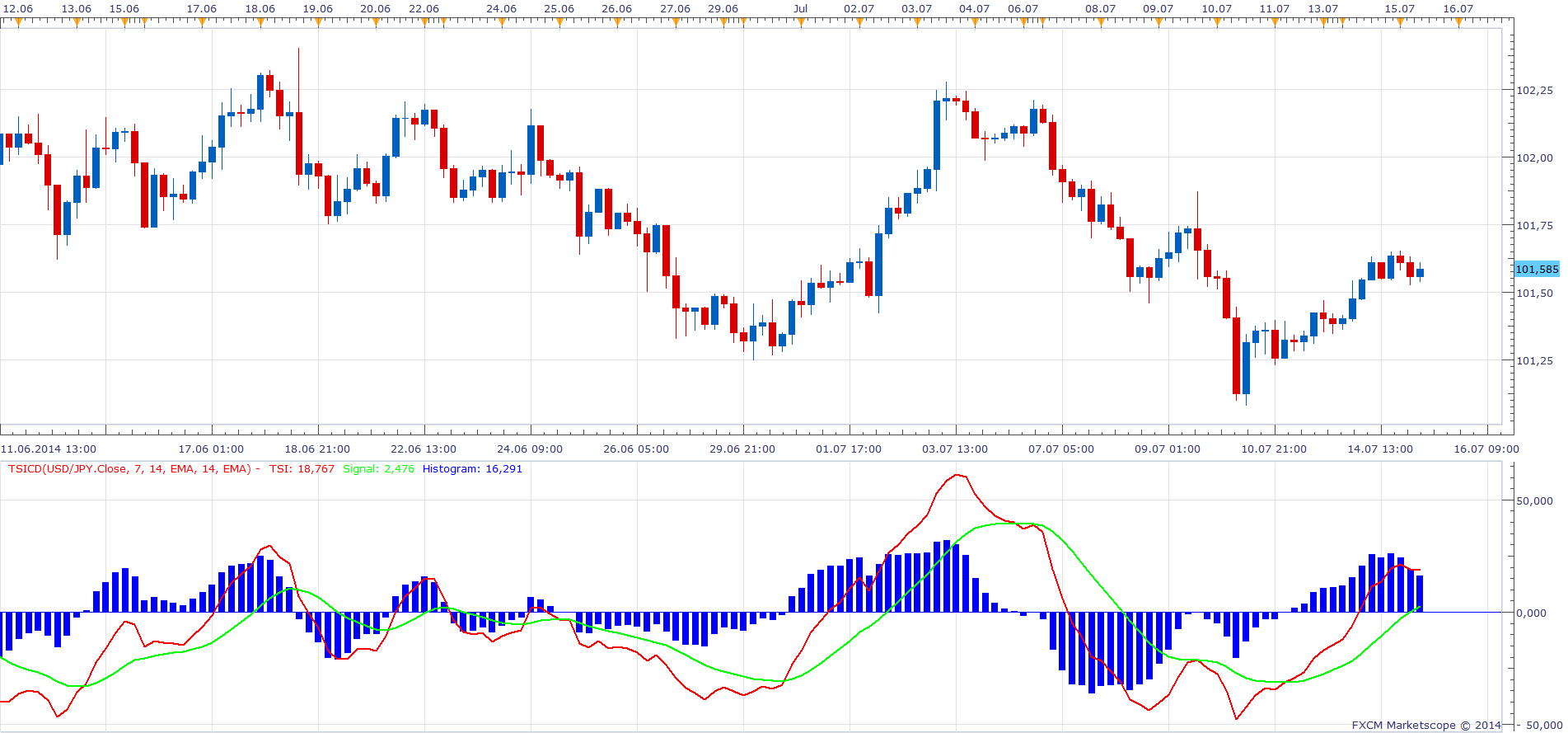Click the orange day marker under 26.06
This screenshot has height=733, width=1568.
617,23
